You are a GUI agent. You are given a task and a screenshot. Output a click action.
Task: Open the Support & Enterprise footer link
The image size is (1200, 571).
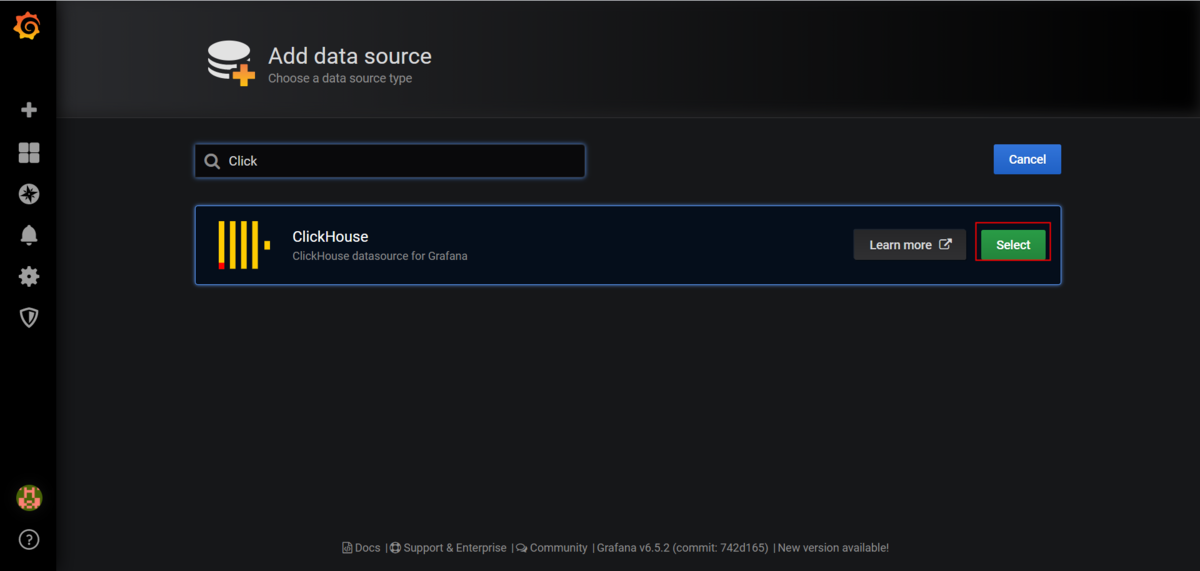point(448,548)
